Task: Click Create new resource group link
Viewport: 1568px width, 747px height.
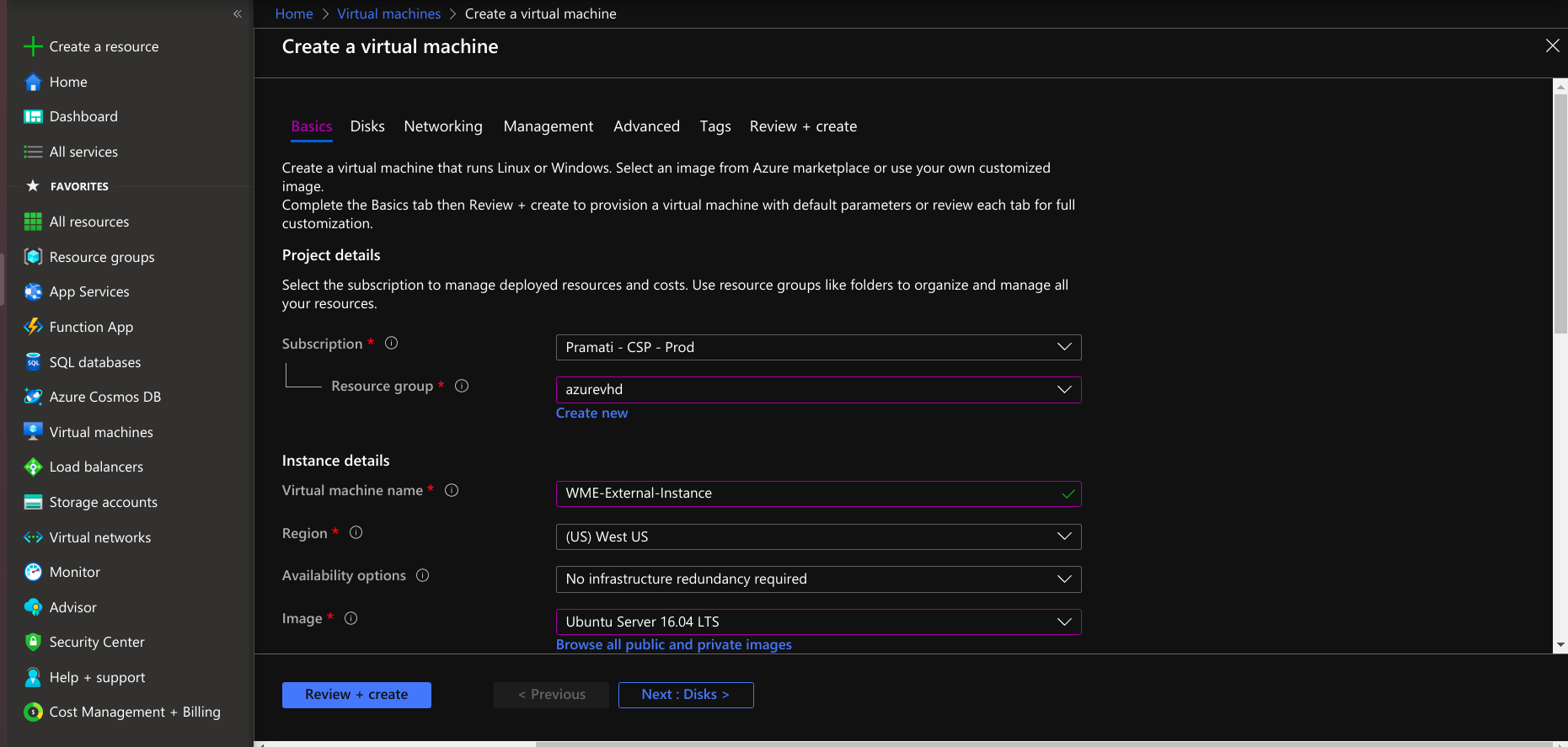Action: [x=591, y=413]
